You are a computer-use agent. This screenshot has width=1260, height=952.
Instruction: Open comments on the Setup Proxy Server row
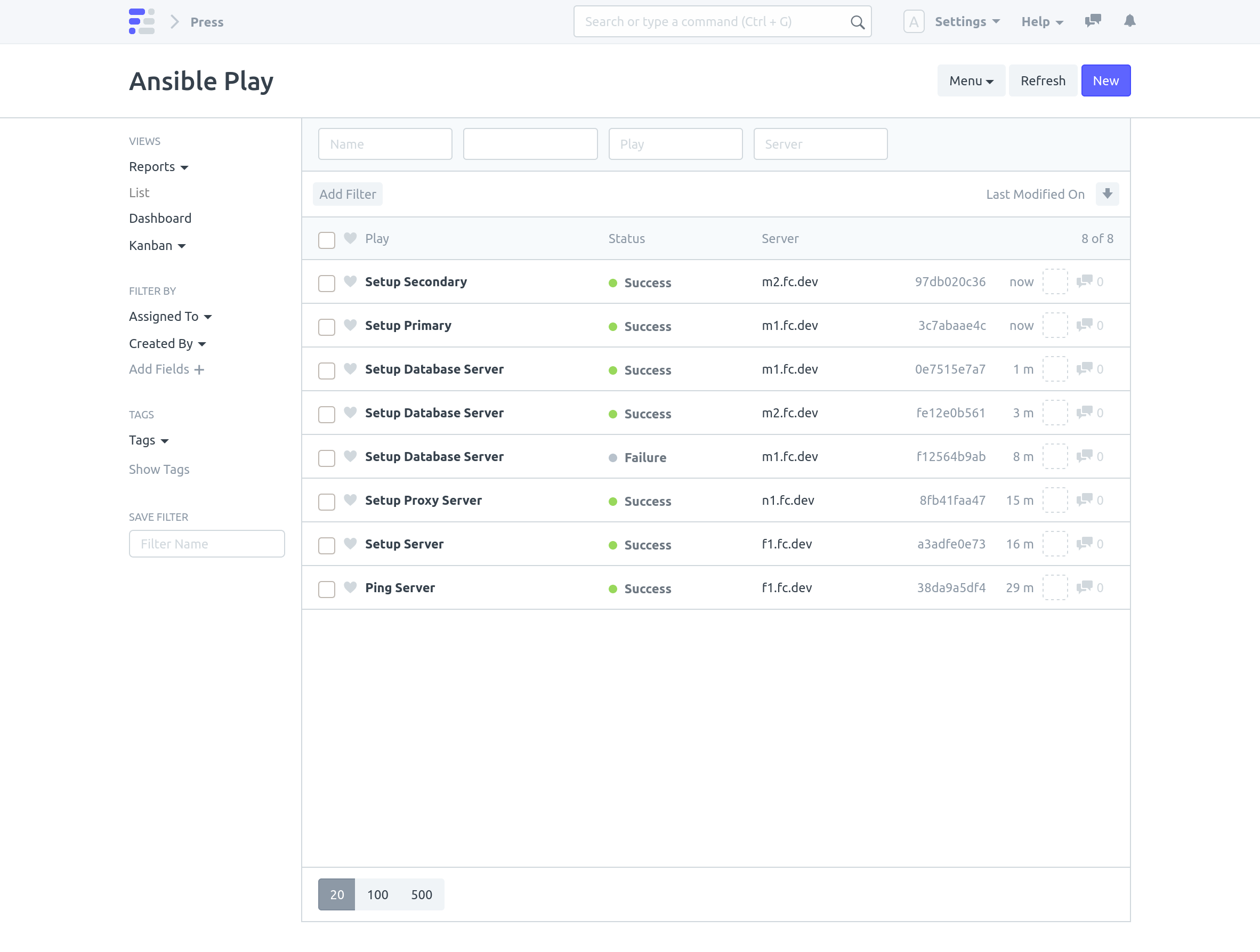point(1086,500)
